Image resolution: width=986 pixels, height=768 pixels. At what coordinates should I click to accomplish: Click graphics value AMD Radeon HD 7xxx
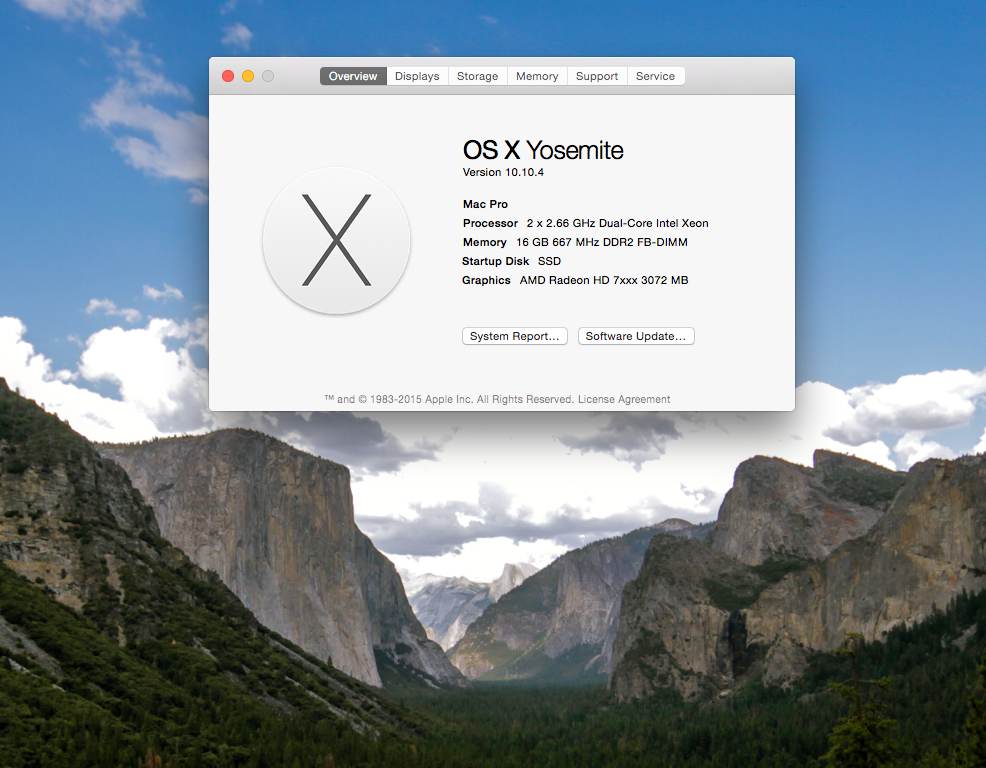tap(604, 280)
